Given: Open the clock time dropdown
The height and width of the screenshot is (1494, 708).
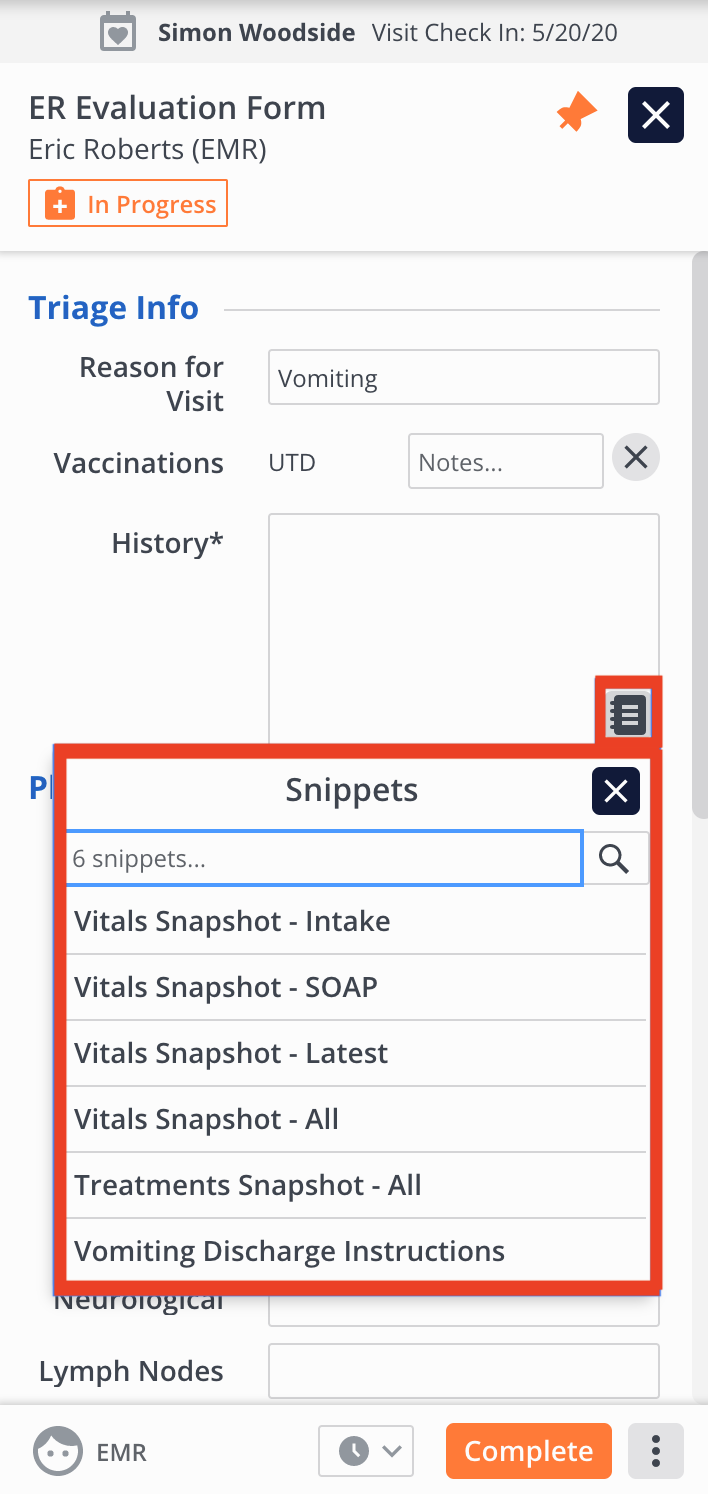Looking at the screenshot, I should [366, 1451].
